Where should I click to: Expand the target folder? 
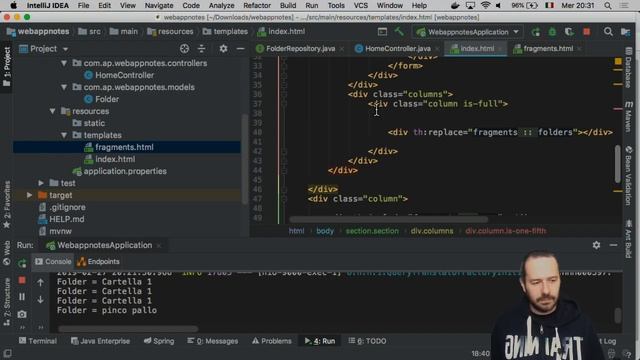pos(29,195)
